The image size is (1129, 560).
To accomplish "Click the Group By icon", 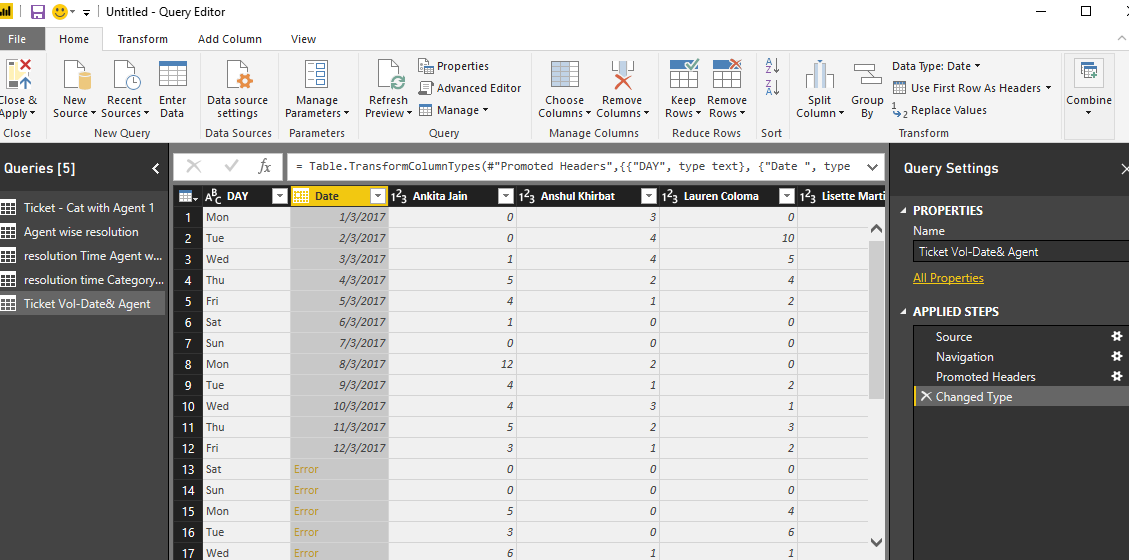I will click(867, 75).
